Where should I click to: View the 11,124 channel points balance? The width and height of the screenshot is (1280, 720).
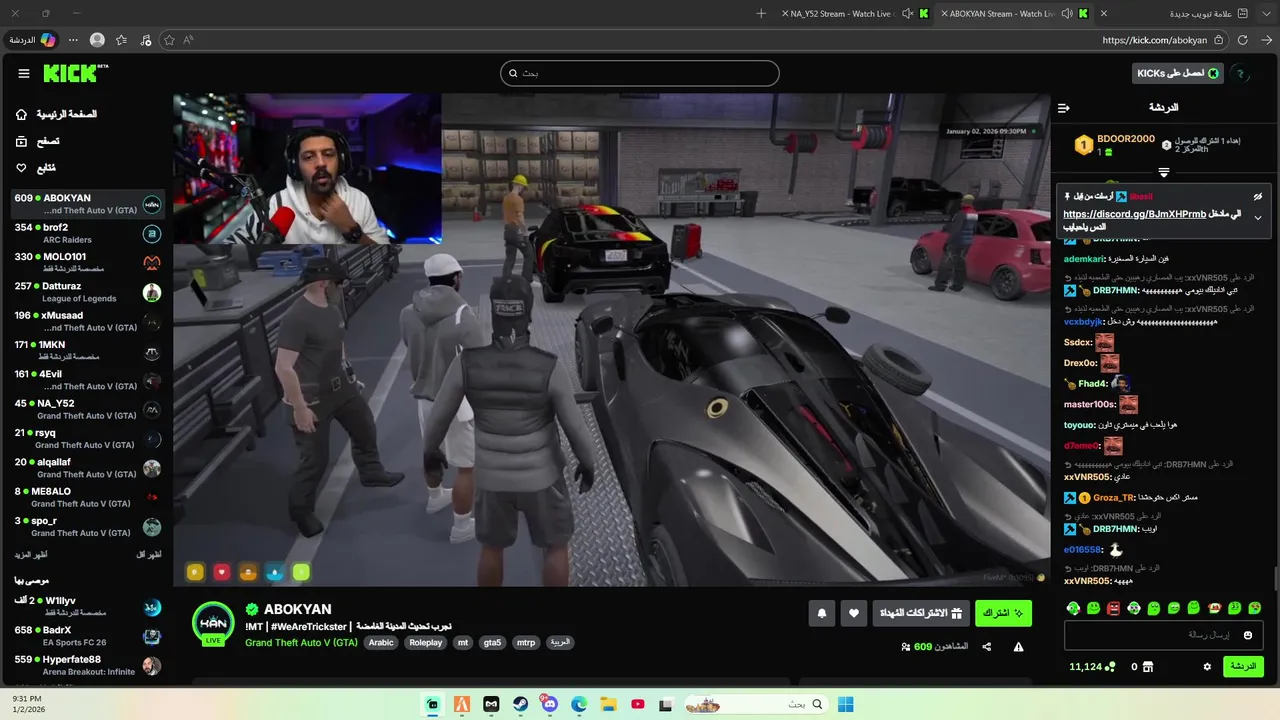[x=1092, y=667]
